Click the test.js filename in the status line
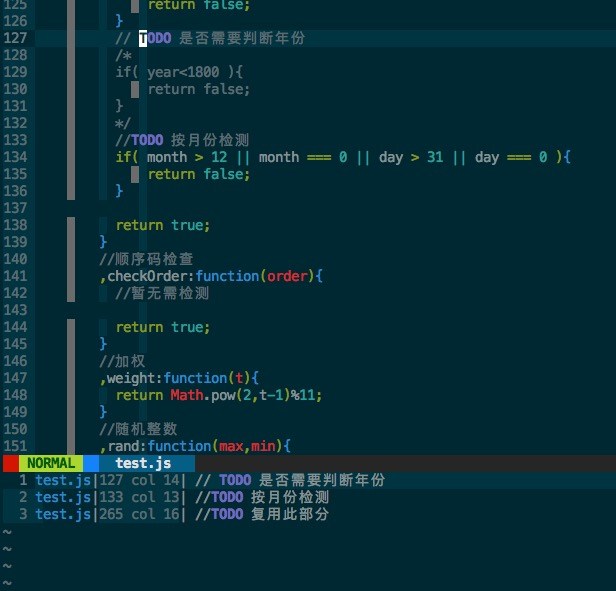This screenshot has height=591, width=616. [143, 463]
